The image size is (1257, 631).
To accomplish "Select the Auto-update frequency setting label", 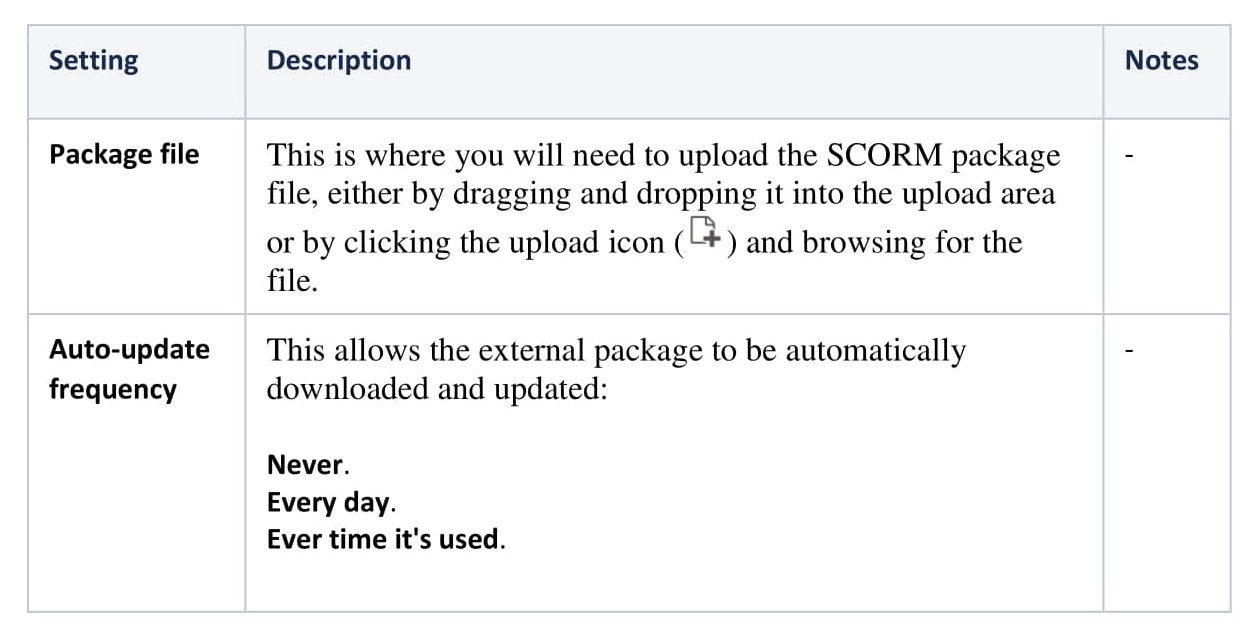I will [x=129, y=369].
